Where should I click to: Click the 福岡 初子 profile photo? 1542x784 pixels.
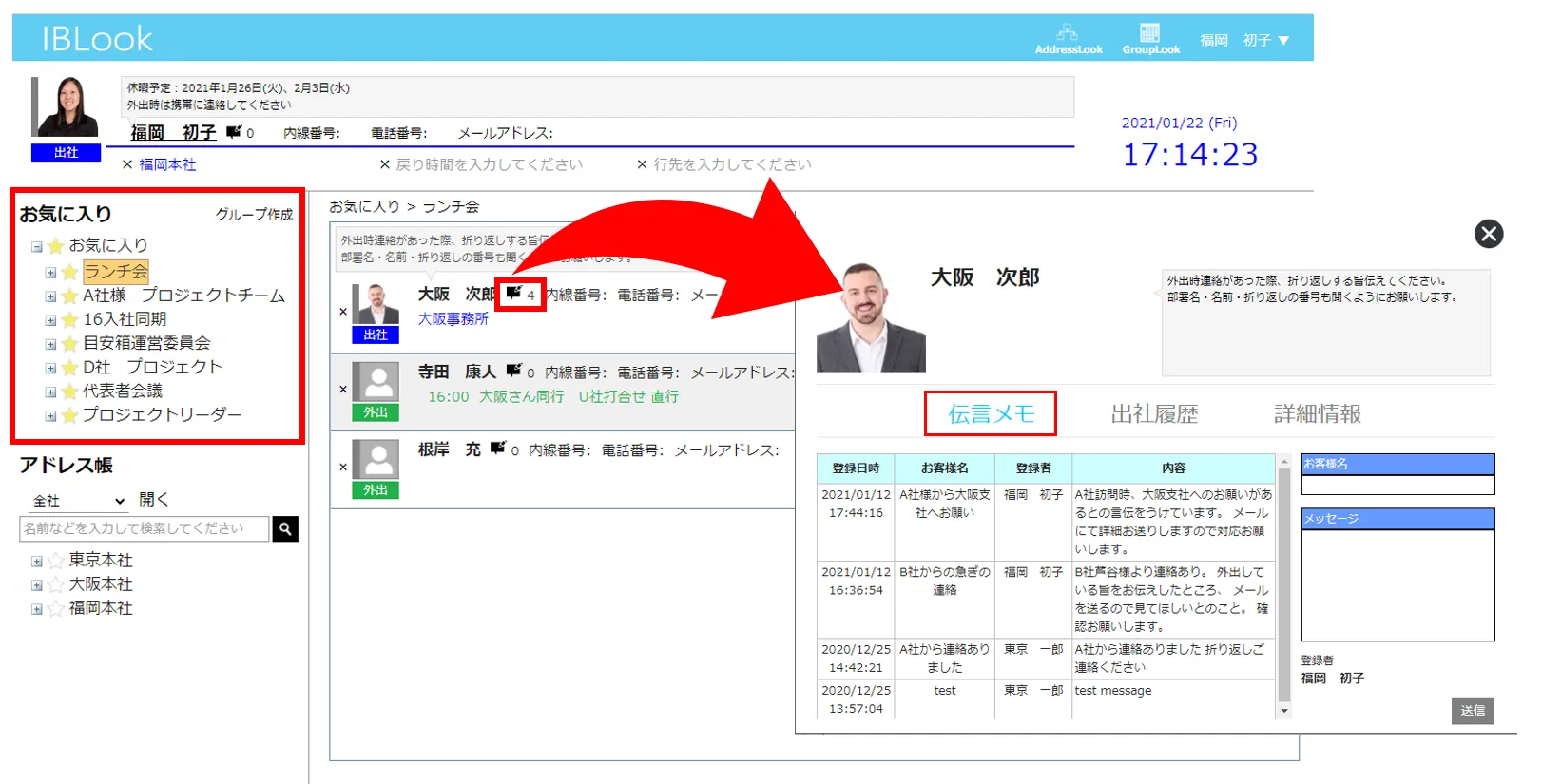[66, 106]
